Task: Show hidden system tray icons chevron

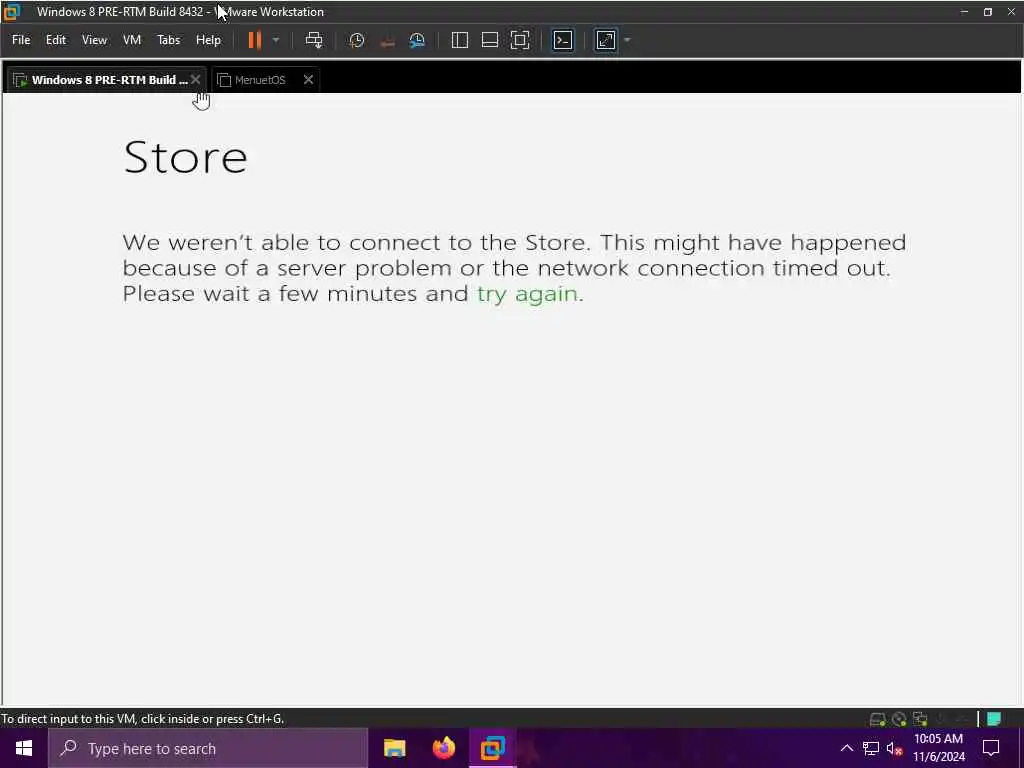Action: pyautogui.click(x=846, y=748)
